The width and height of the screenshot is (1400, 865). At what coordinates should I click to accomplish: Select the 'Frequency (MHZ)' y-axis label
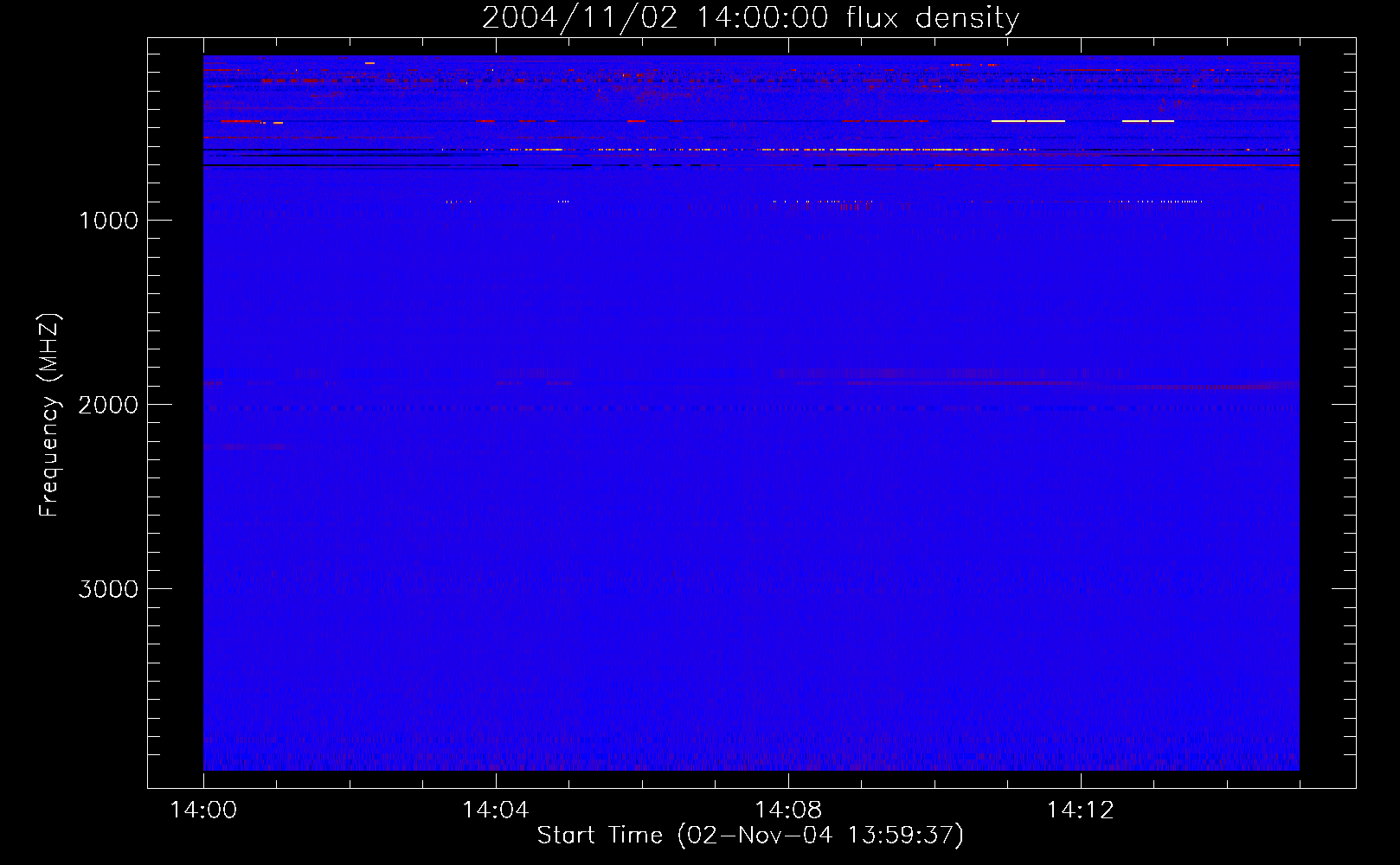point(49,415)
